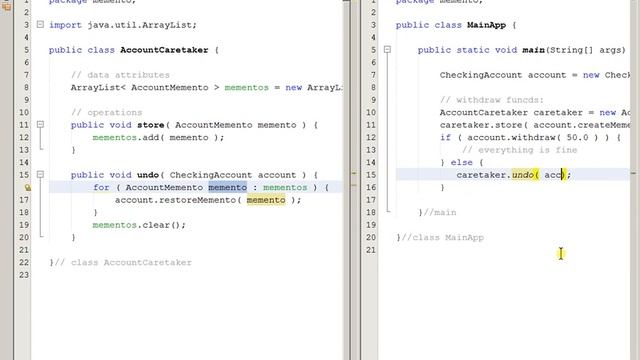Click the 'mementos.clear();' statement
The image size is (640, 360).
139,225
